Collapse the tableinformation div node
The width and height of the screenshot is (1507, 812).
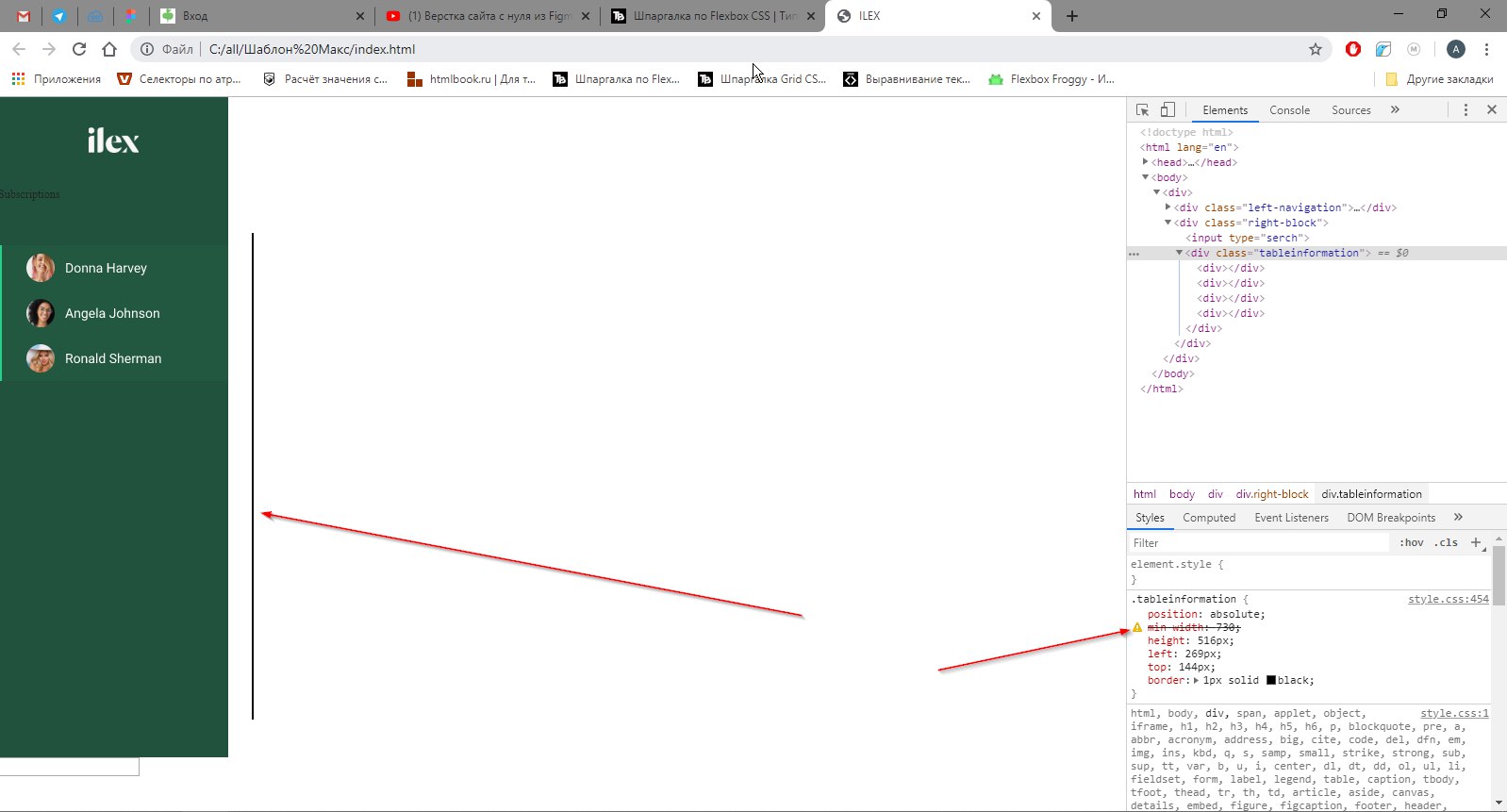[1180, 253]
